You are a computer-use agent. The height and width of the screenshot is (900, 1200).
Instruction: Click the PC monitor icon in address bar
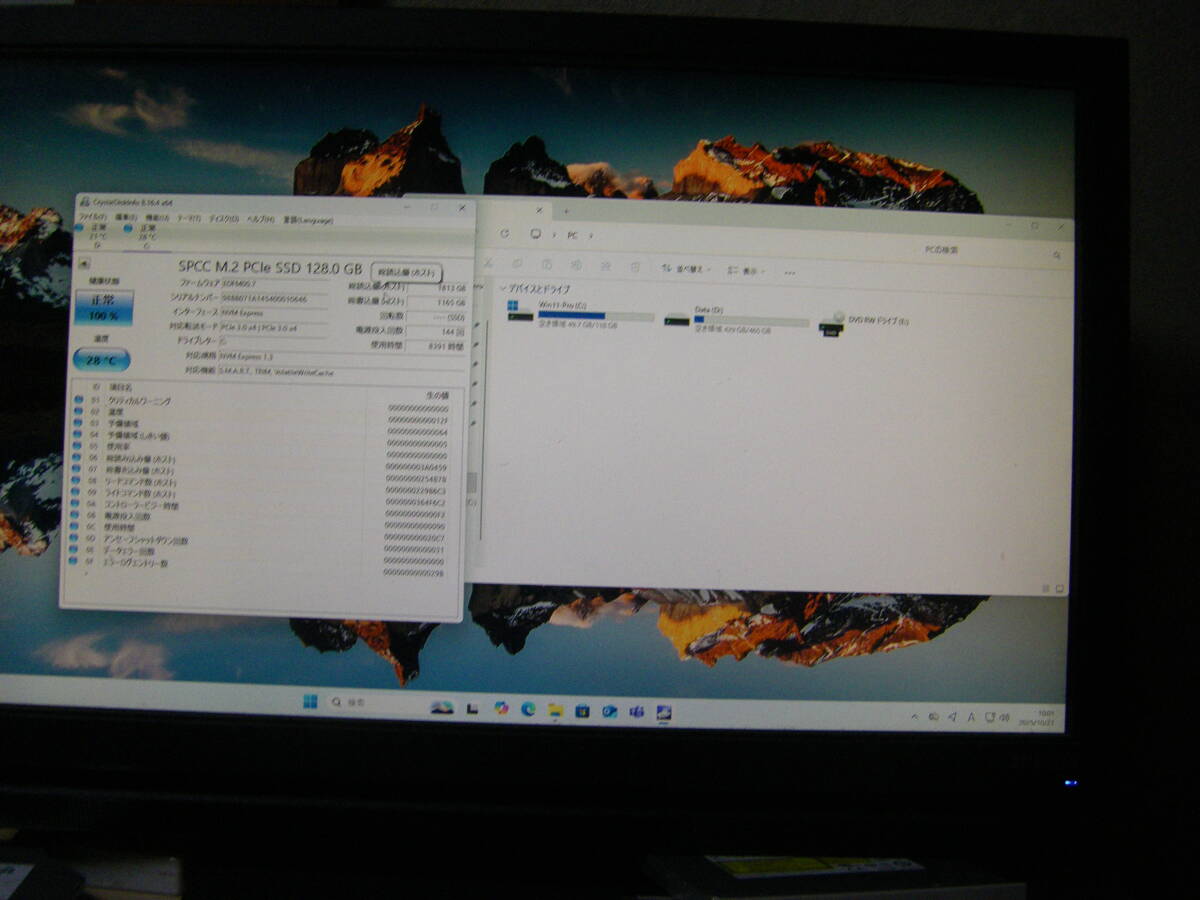pyautogui.click(x=537, y=235)
